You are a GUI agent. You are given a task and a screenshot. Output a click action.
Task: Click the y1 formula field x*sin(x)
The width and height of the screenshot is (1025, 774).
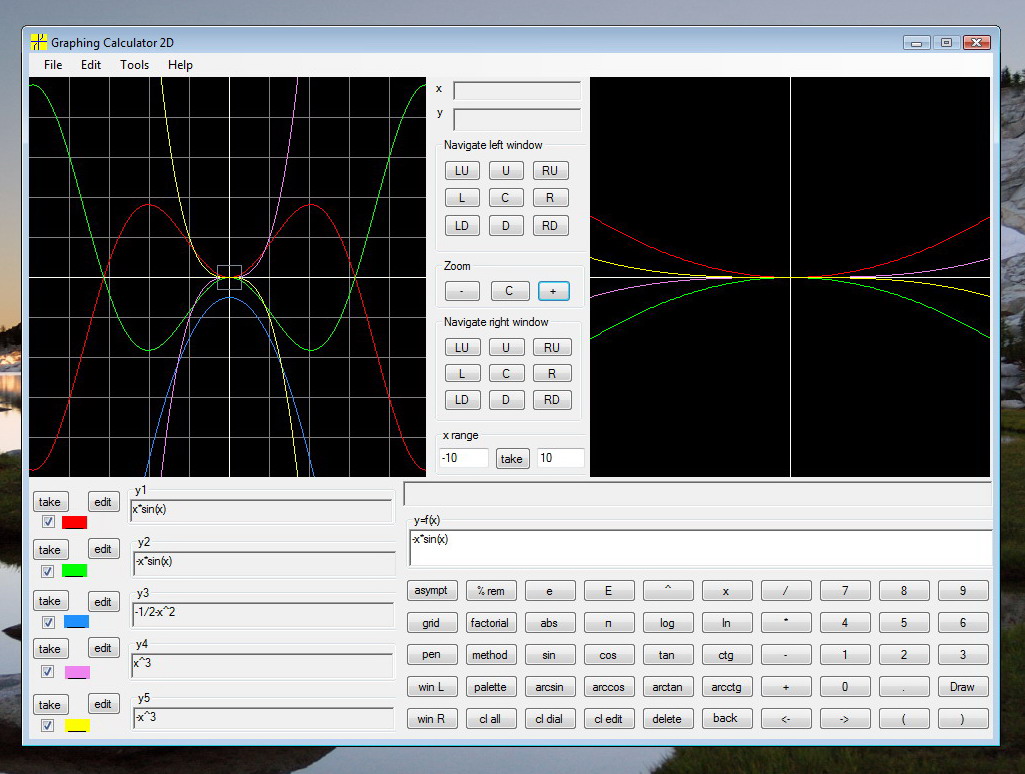[x=261, y=511]
